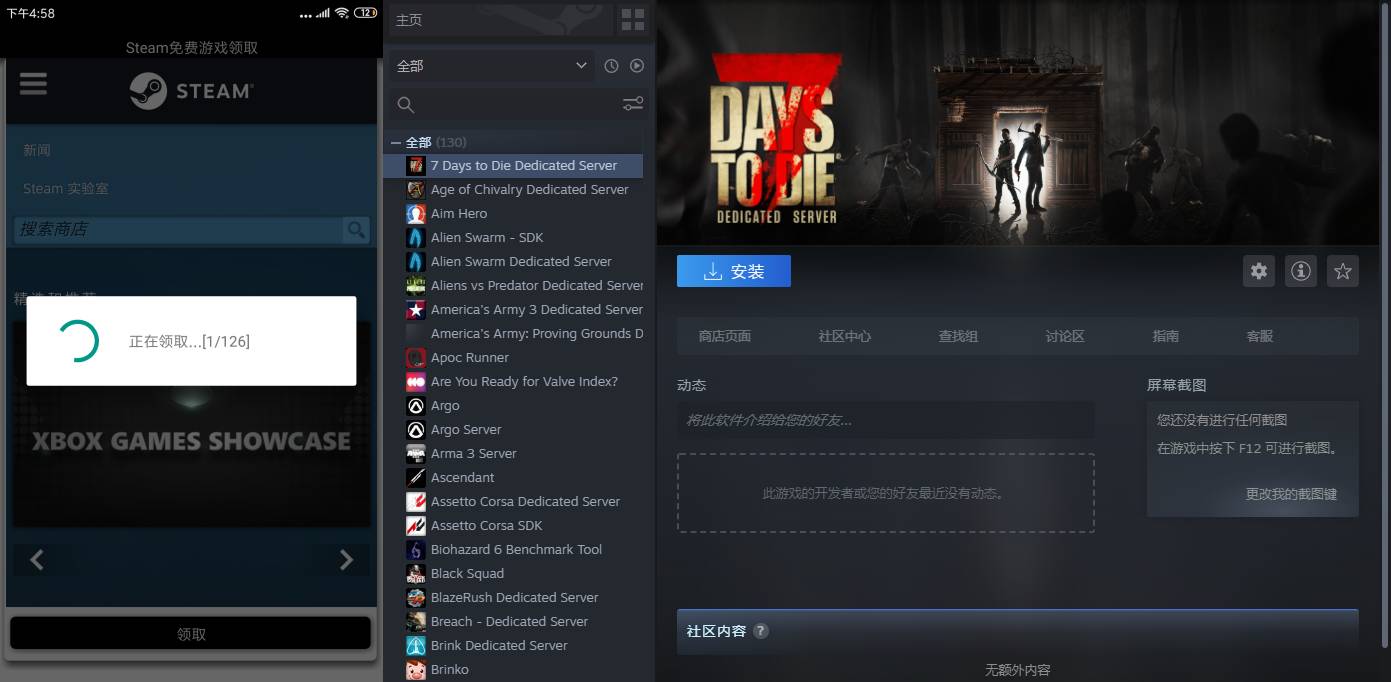1391x682 pixels.
Task: Click the ready-to-play filter icon
Action: click(x=637, y=65)
